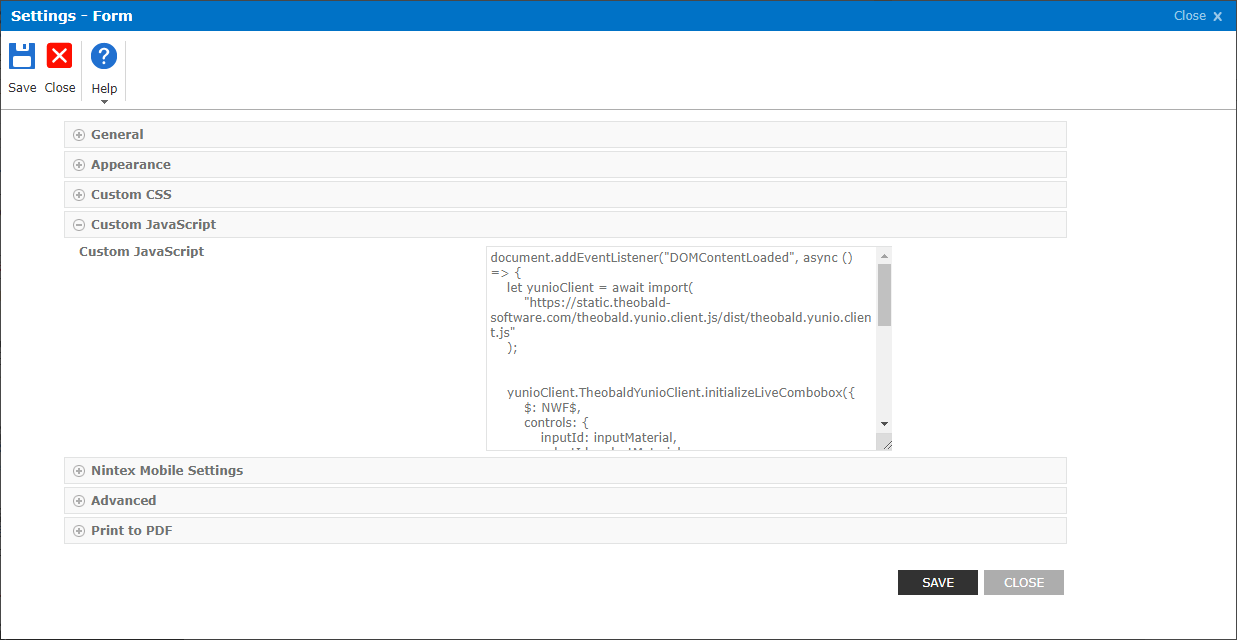Click the Save icon in the toolbar
1237x640 pixels.
[x=21, y=56]
